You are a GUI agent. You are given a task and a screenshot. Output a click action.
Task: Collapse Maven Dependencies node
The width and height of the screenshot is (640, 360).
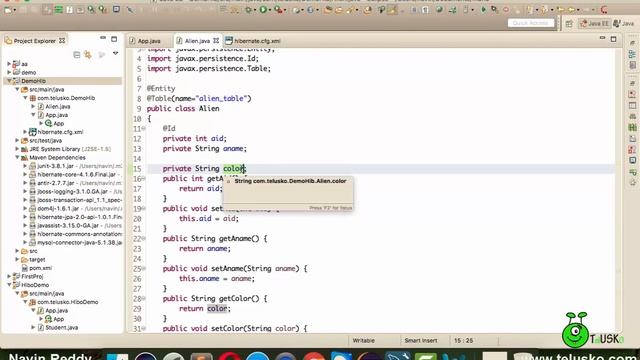click(17, 158)
